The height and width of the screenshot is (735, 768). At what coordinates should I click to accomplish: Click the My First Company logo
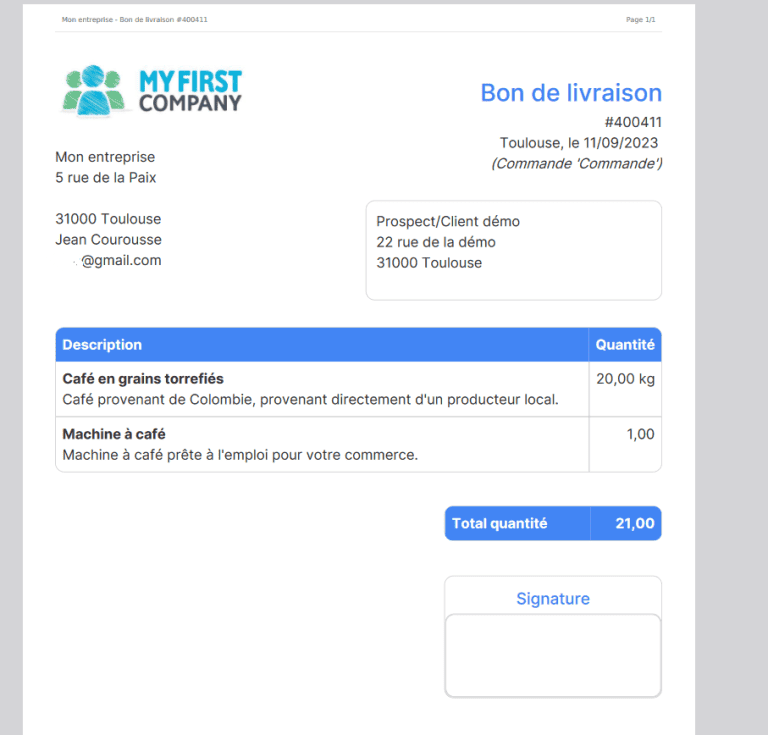coord(152,90)
